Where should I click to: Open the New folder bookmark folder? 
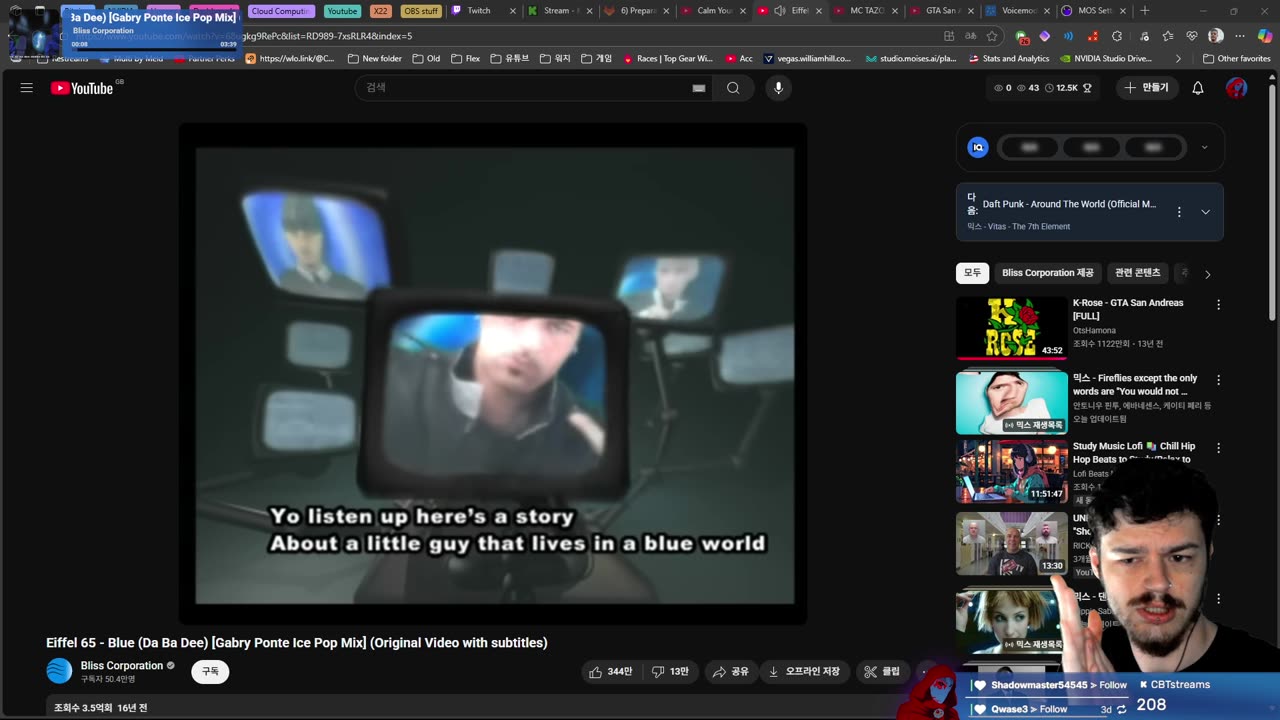coord(375,59)
